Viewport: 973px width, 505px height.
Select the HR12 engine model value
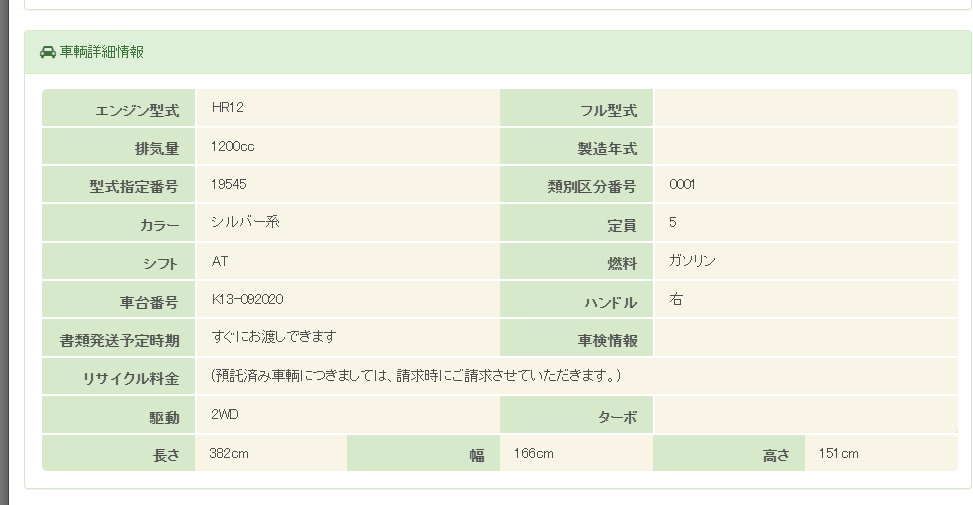(x=227, y=107)
